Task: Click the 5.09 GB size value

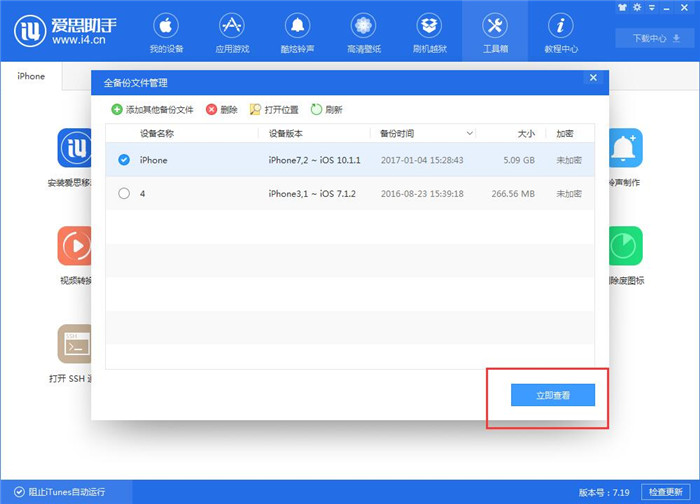Action: [519, 160]
